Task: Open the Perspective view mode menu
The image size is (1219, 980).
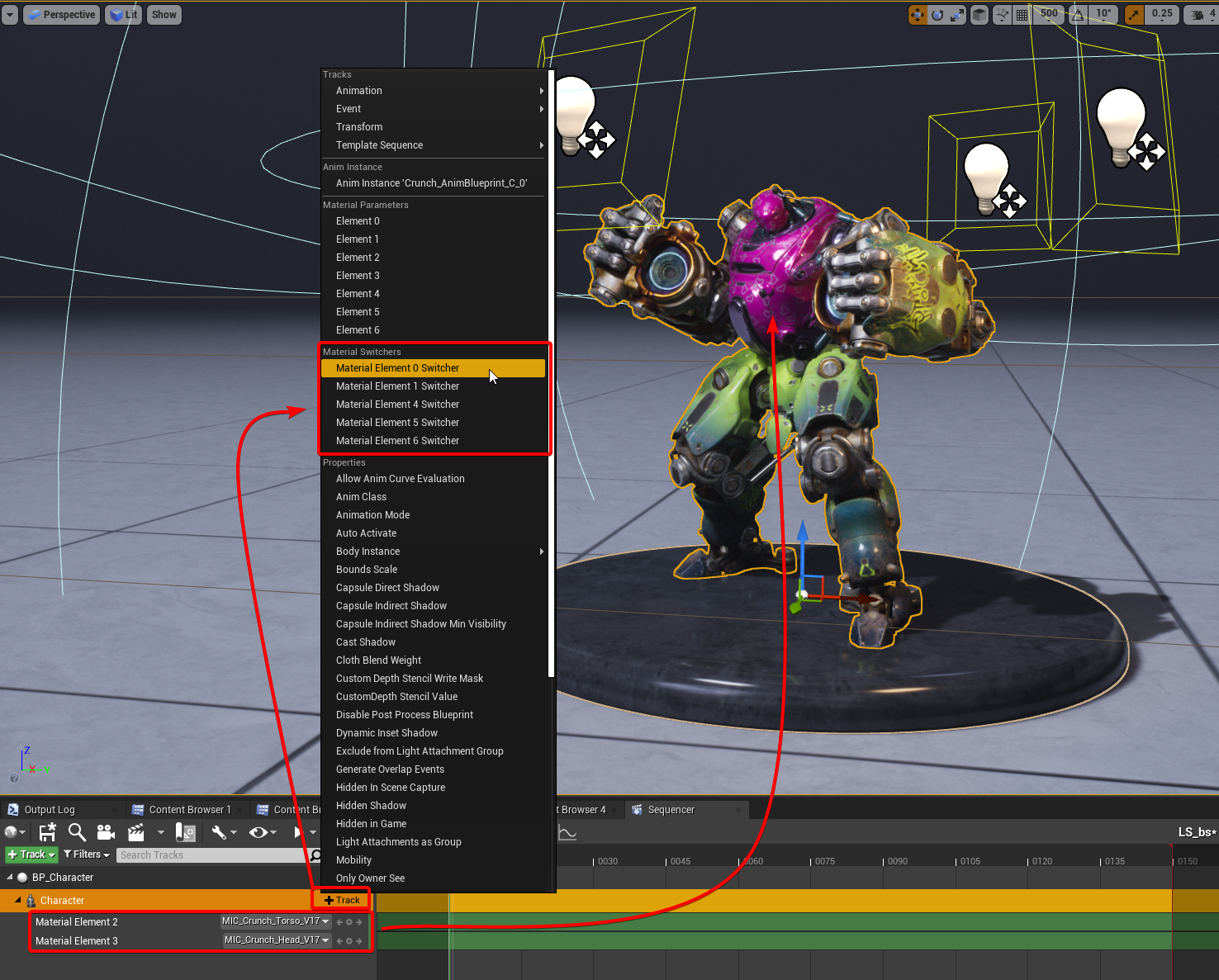Action: click(62, 15)
